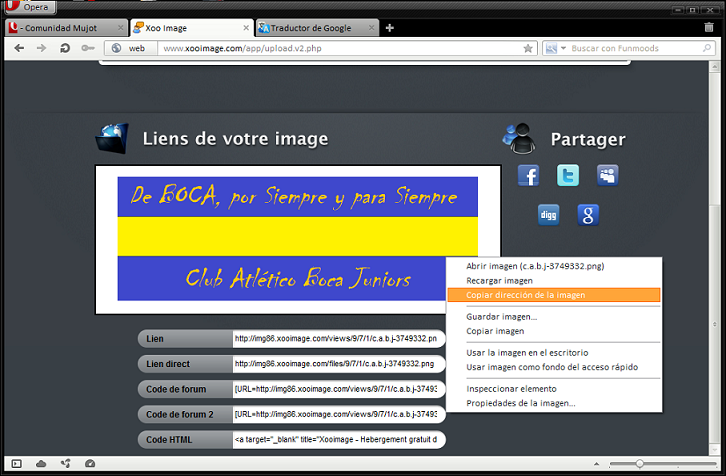726x476 pixels.
Task: Open Opera Turbo speedometer icon
Action: coord(90,463)
